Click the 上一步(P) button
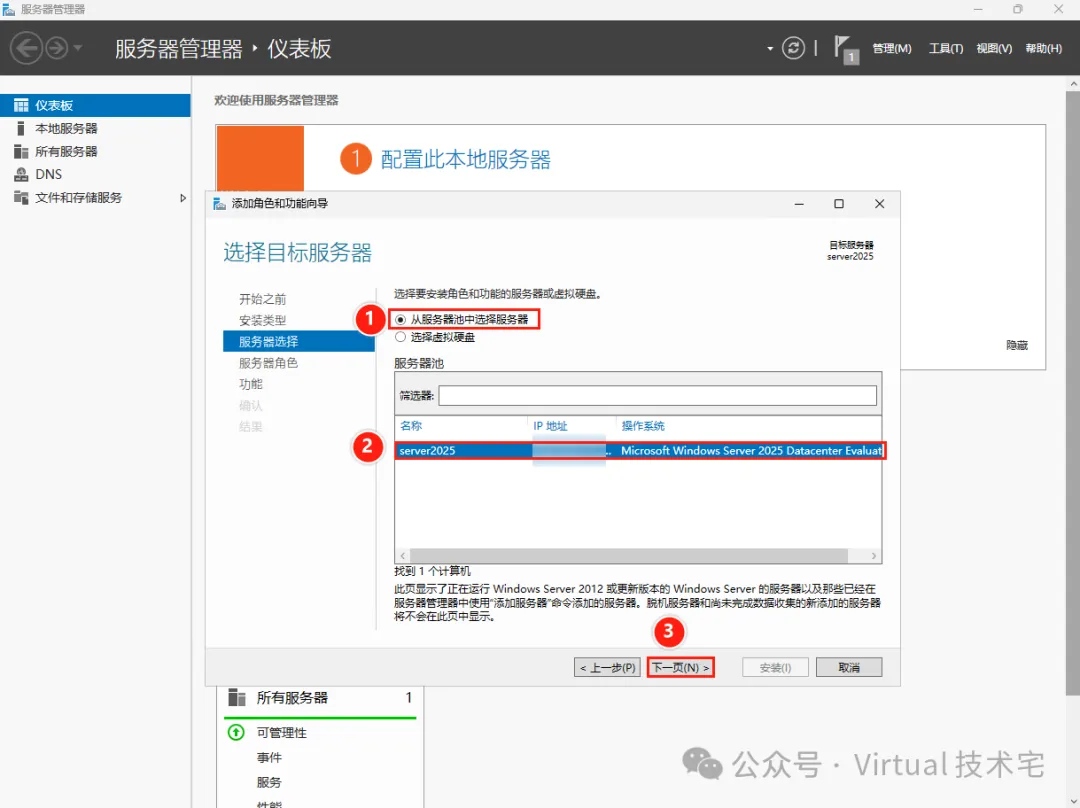 coord(607,667)
